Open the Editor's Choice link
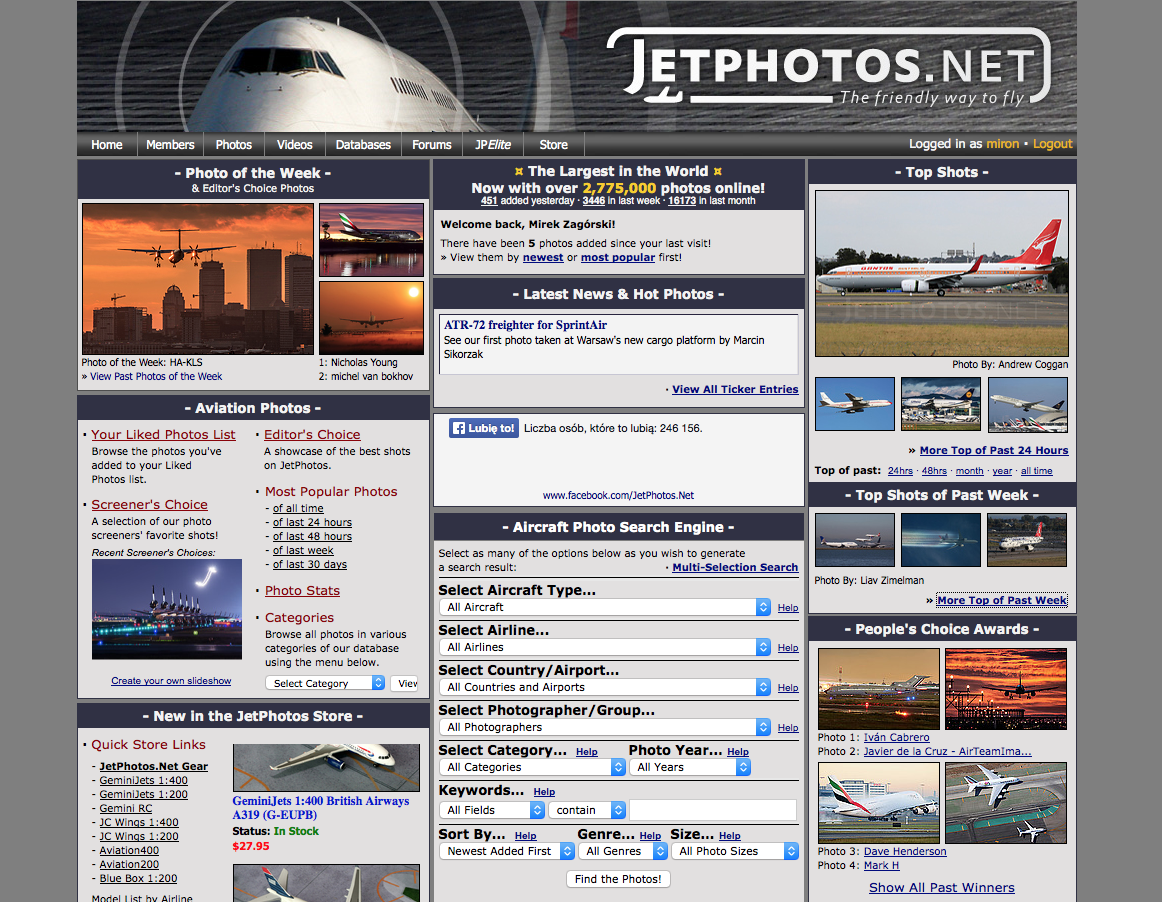 point(312,434)
